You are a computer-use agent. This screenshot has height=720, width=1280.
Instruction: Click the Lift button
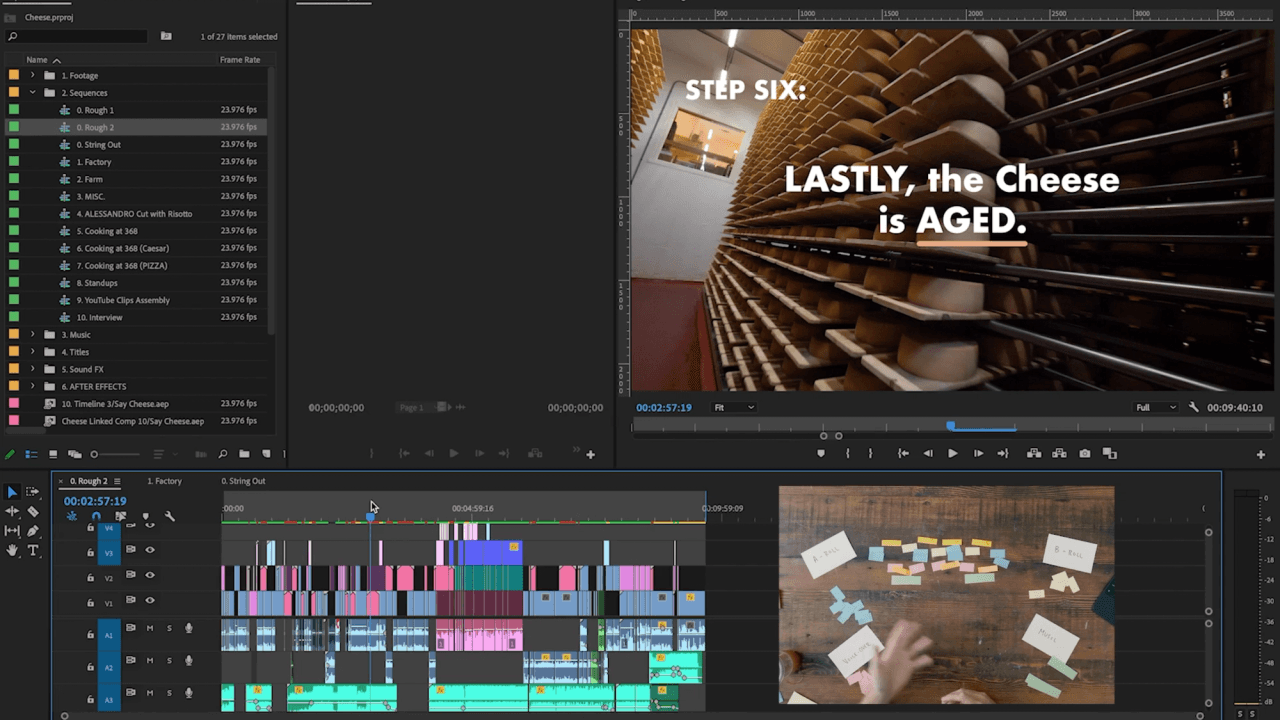click(x=1034, y=453)
